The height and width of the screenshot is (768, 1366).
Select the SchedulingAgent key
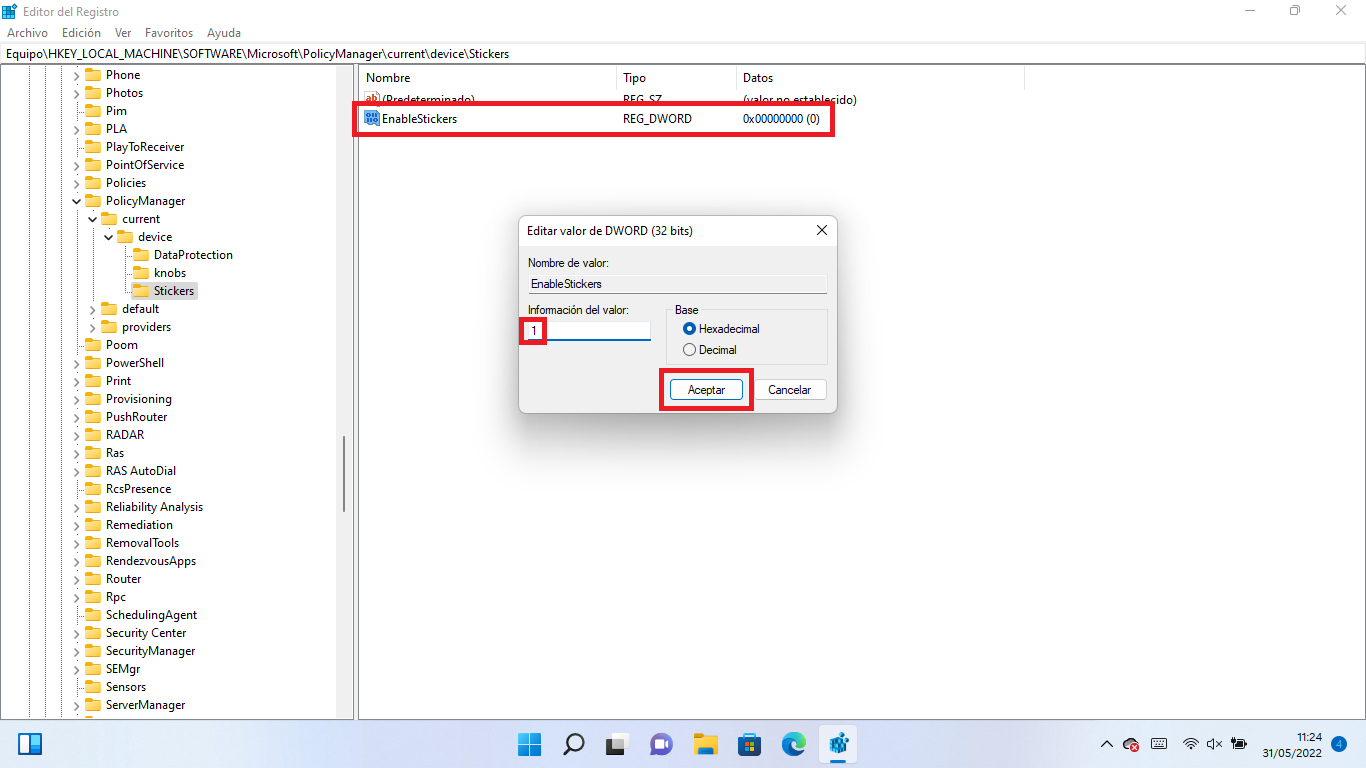pyautogui.click(x=152, y=615)
